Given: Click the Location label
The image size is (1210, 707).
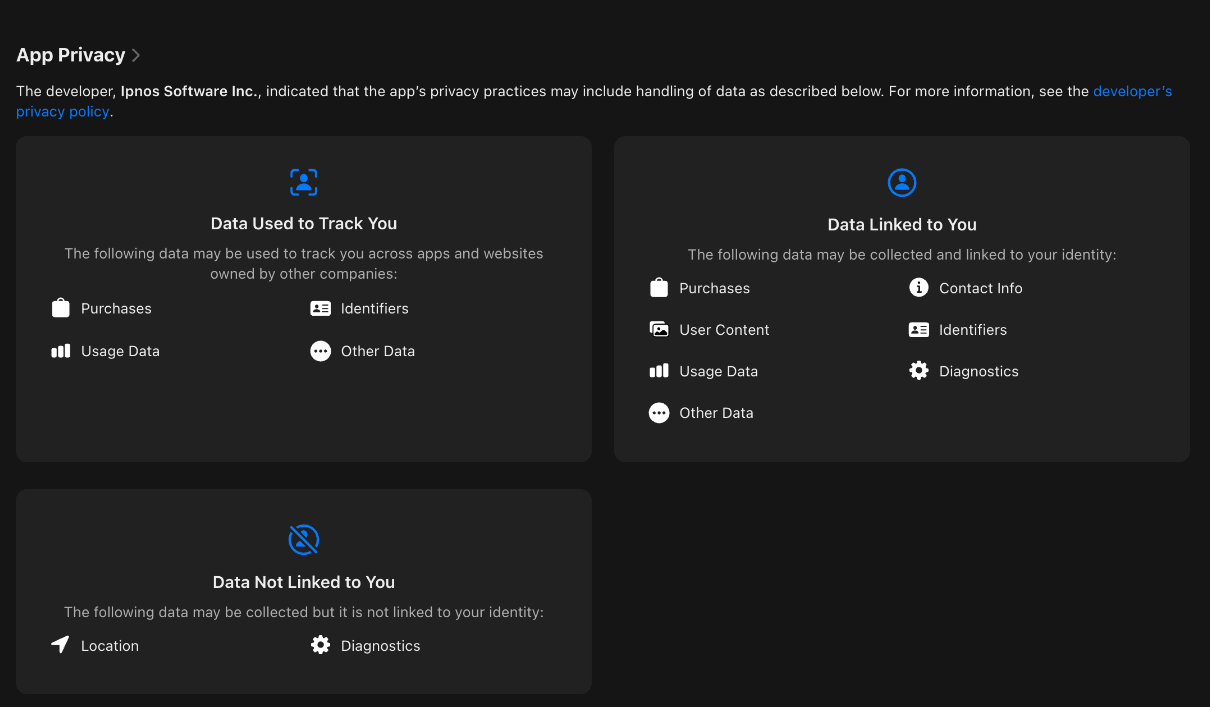Looking at the screenshot, I should [110, 646].
